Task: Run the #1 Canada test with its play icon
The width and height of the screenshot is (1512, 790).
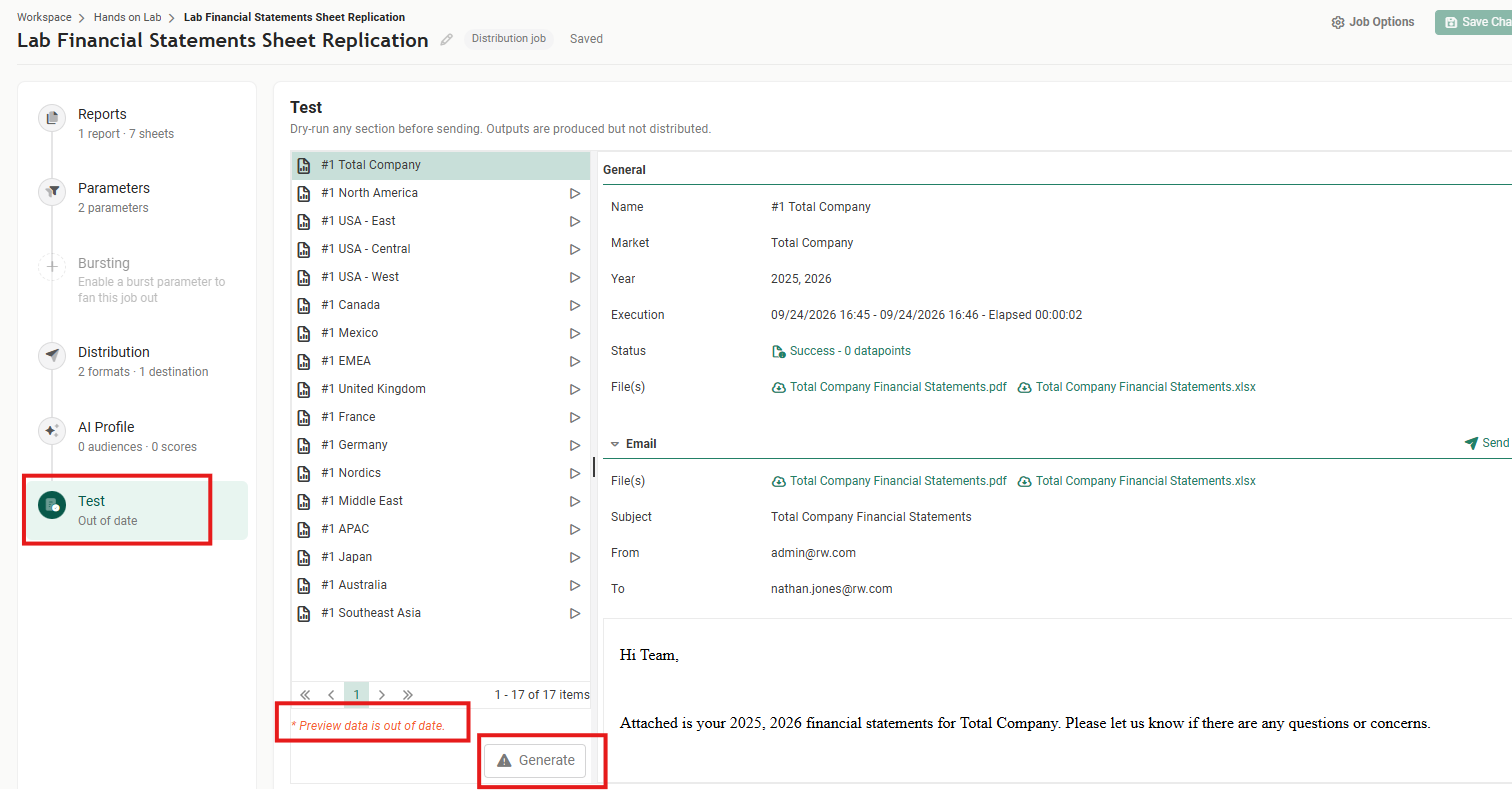Action: (x=575, y=305)
